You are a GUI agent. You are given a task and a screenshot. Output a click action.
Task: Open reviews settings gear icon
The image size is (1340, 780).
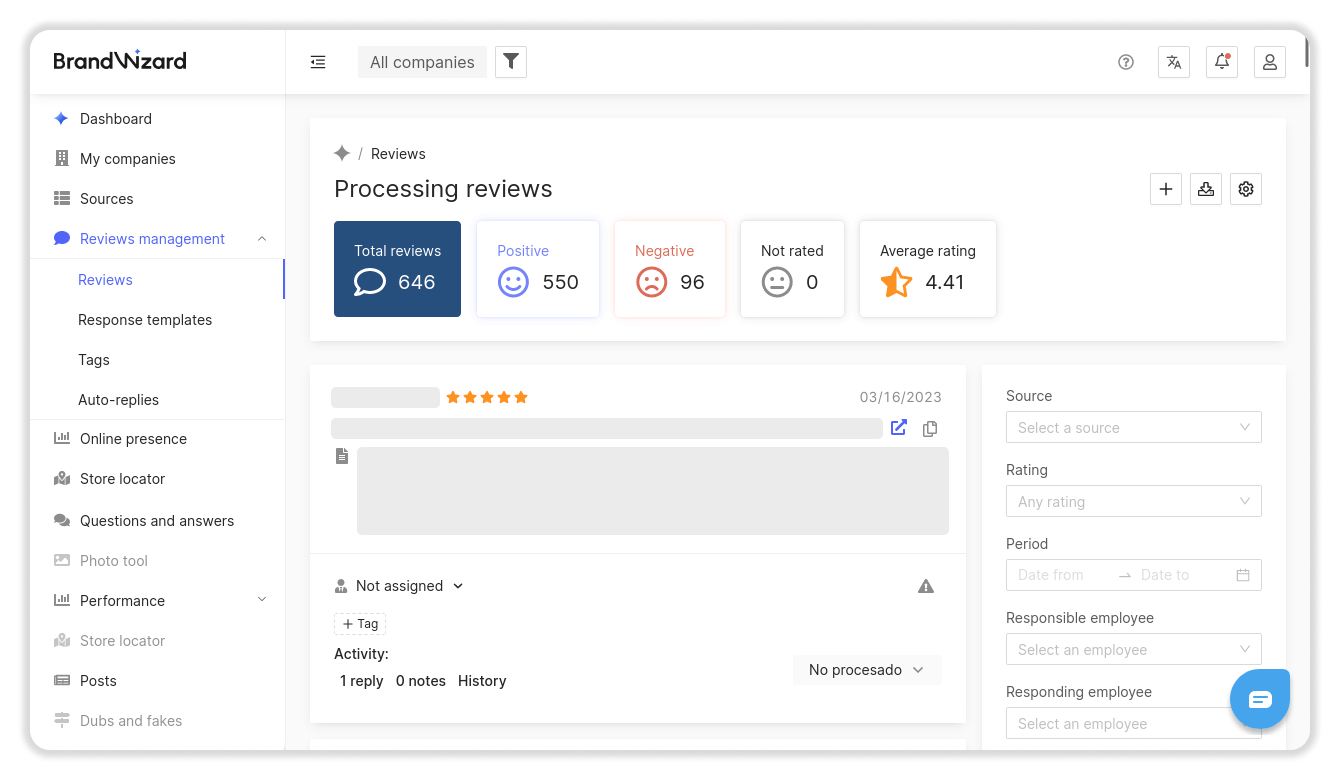(1245, 188)
